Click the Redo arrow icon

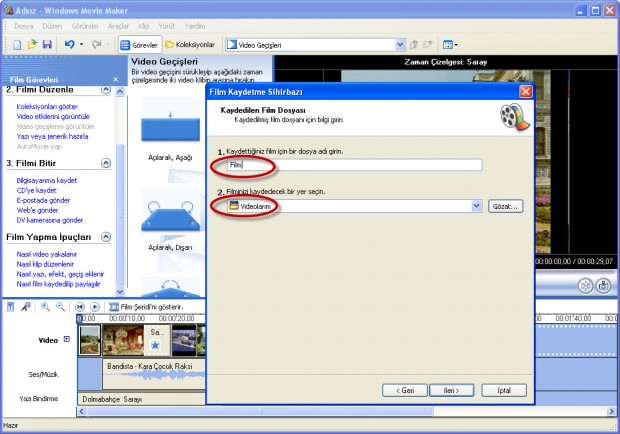pyautogui.click(x=96, y=44)
